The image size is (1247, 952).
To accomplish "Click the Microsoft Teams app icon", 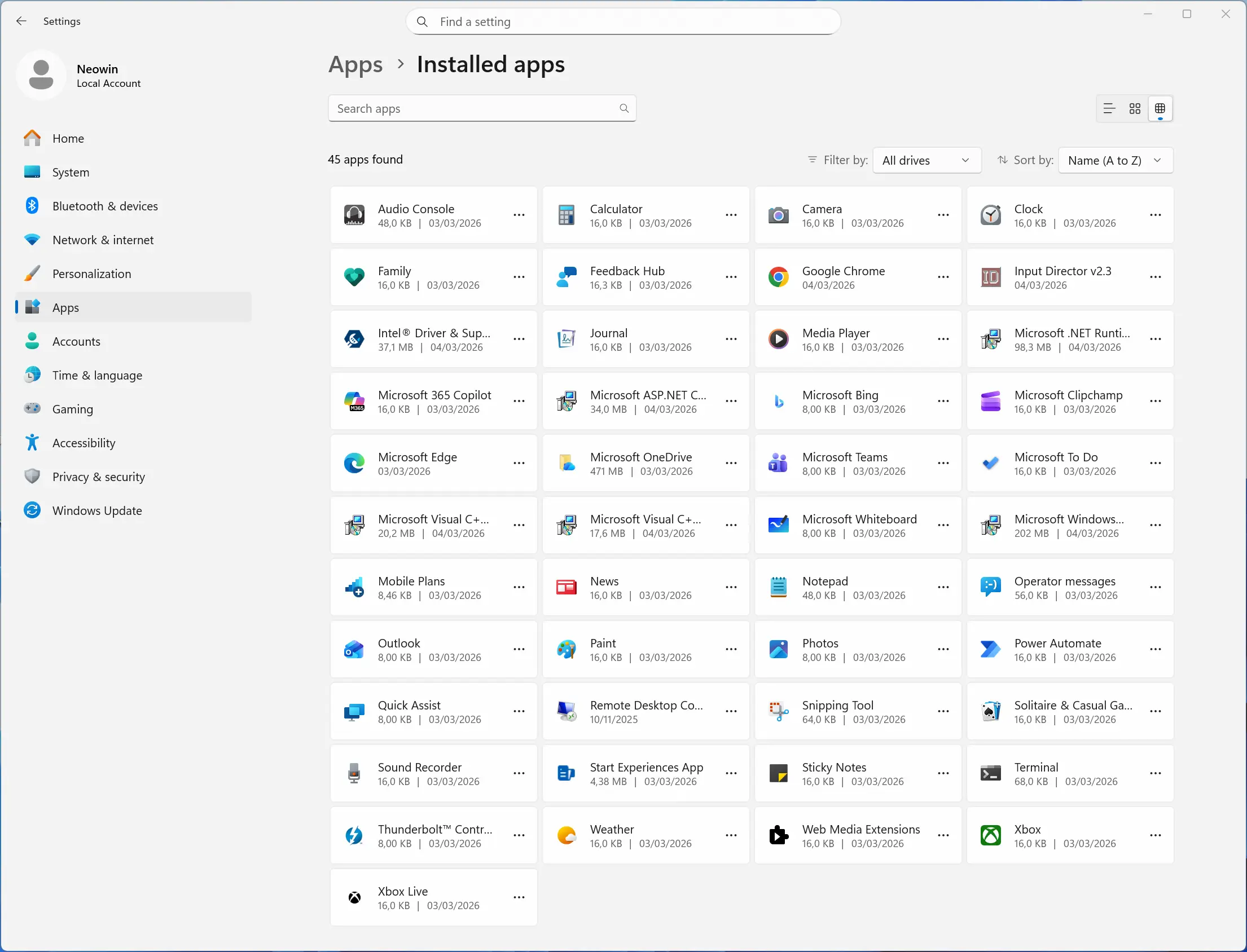I will coord(778,464).
